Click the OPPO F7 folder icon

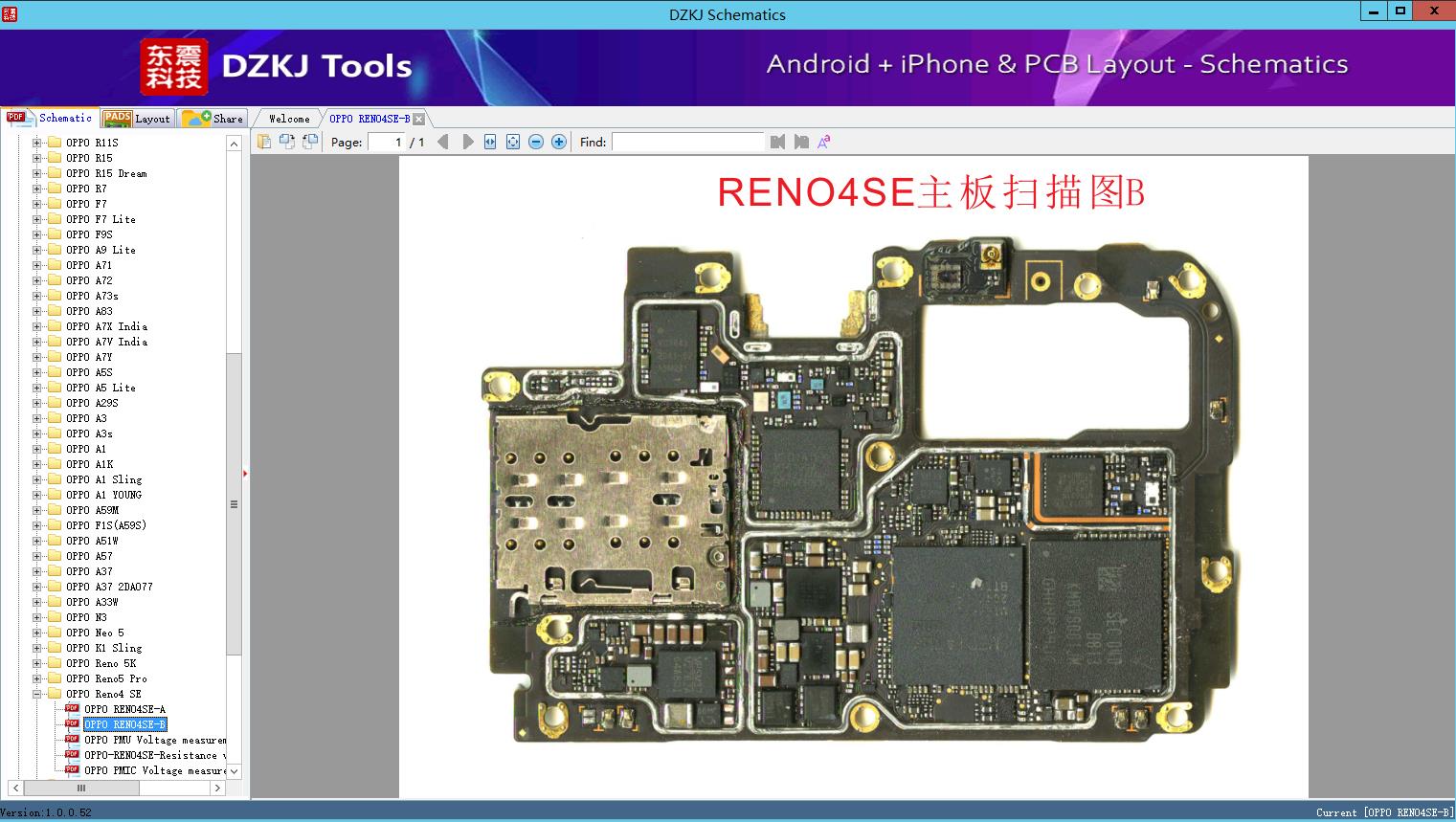55,204
